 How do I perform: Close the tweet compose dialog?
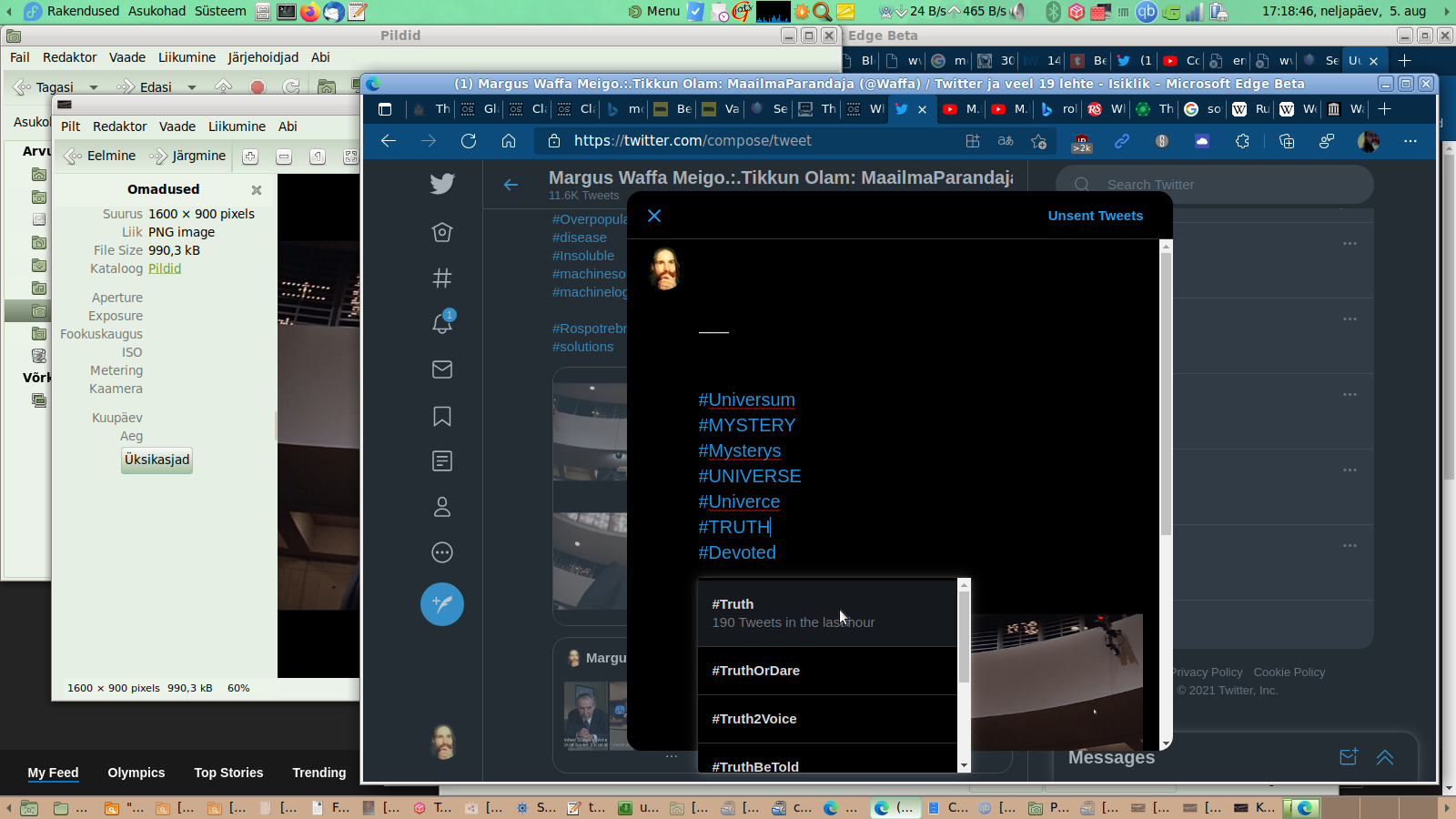654,216
